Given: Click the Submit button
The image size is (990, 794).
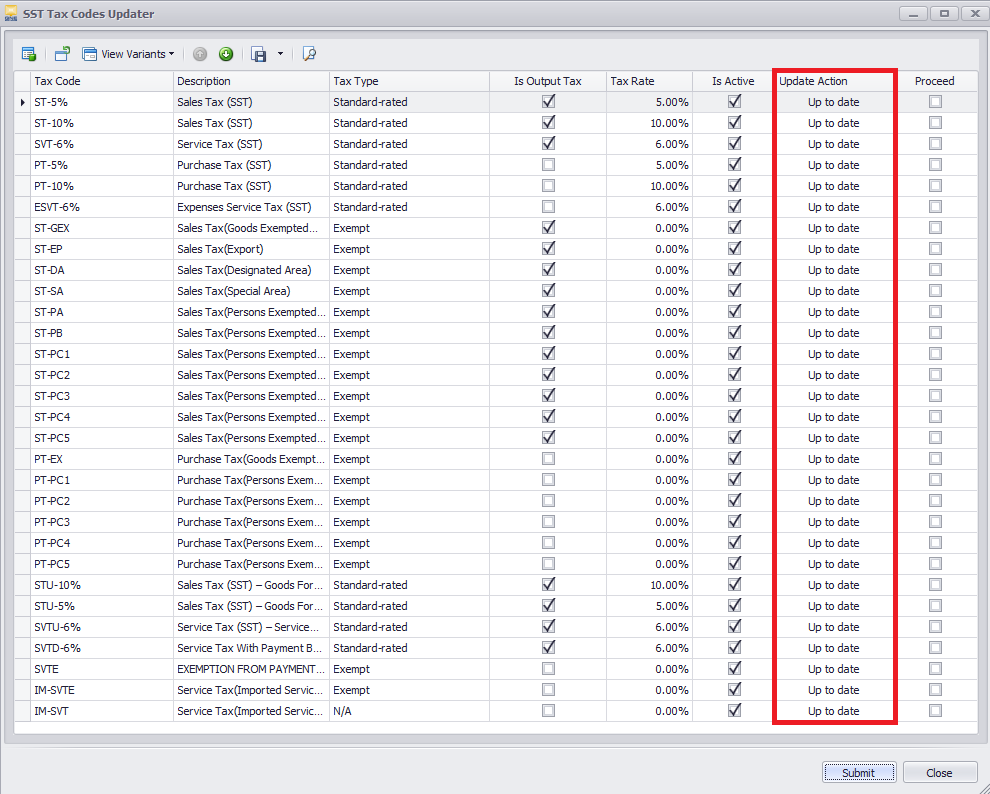Looking at the screenshot, I should click(x=859, y=773).
